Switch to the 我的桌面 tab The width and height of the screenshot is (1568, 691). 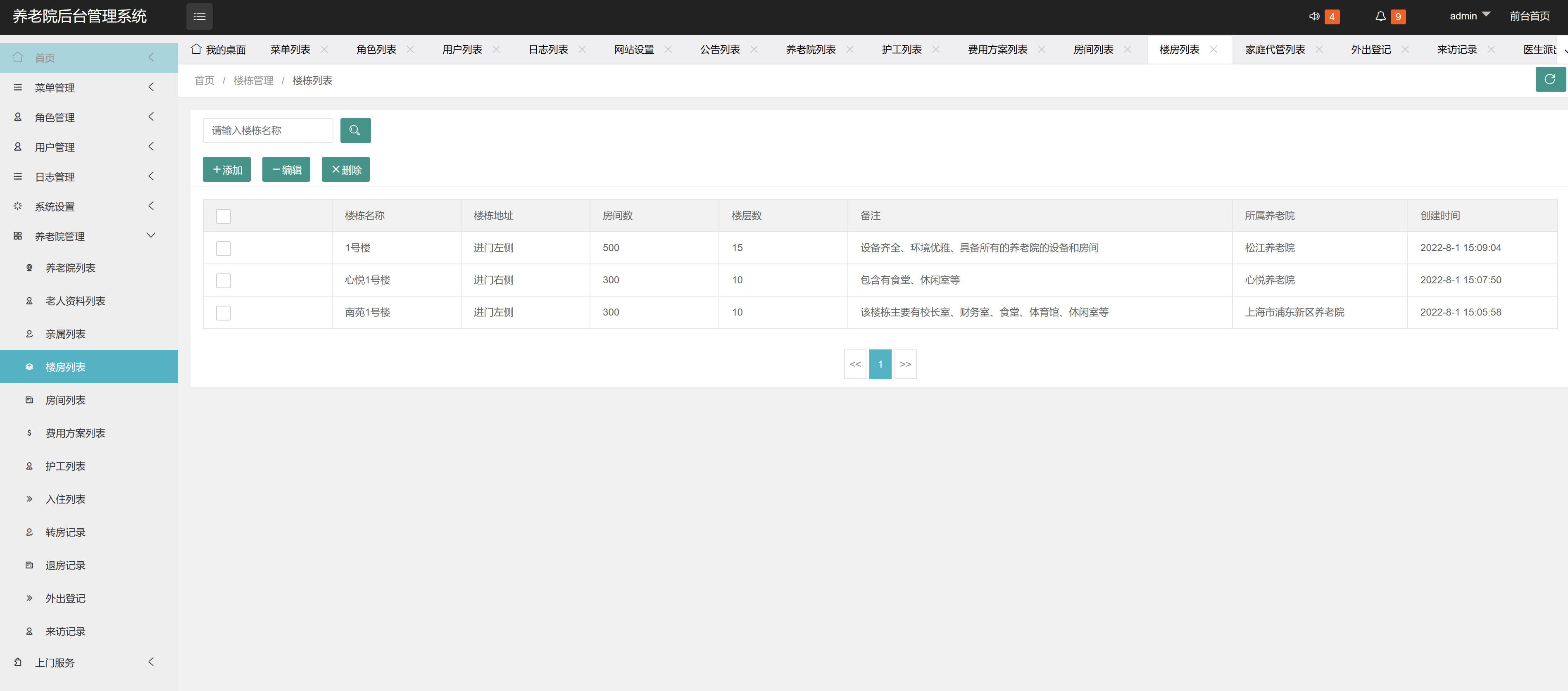[x=225, y=49]
